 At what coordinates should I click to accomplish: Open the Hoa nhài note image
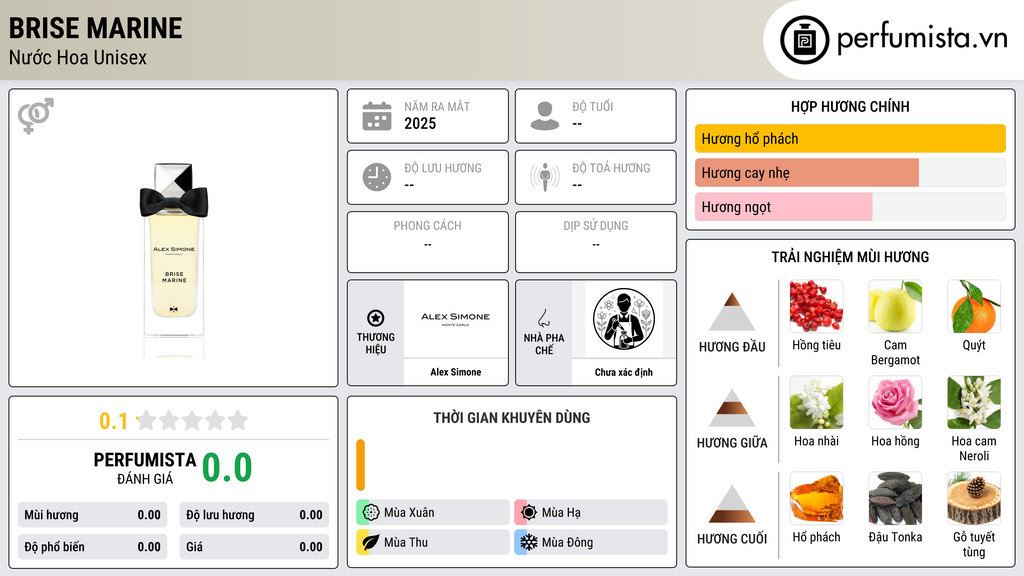click(816, 402)
